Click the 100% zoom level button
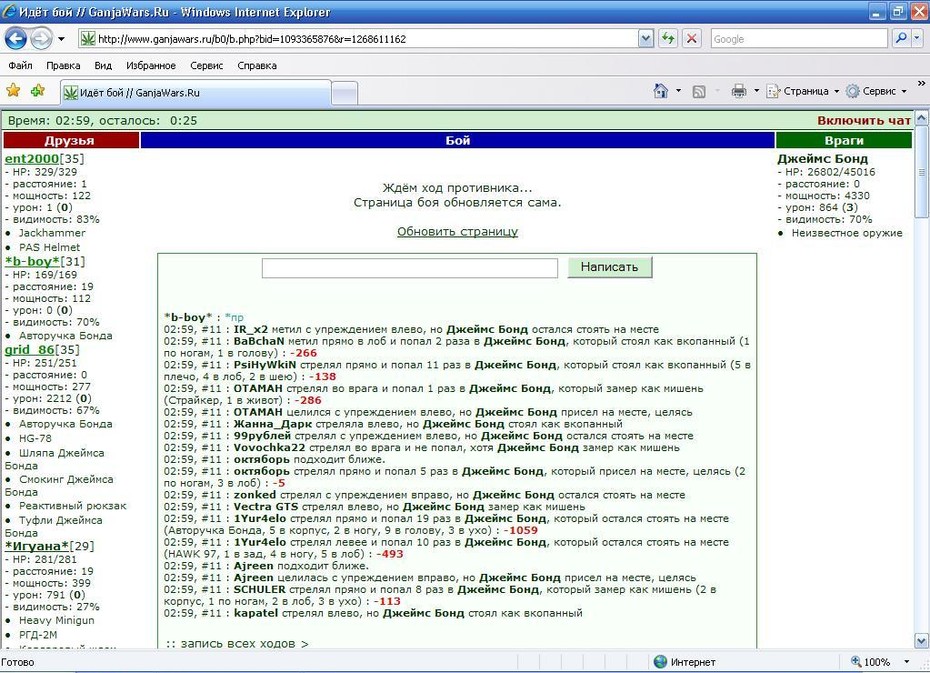930x673 pixels. [871, 662]
